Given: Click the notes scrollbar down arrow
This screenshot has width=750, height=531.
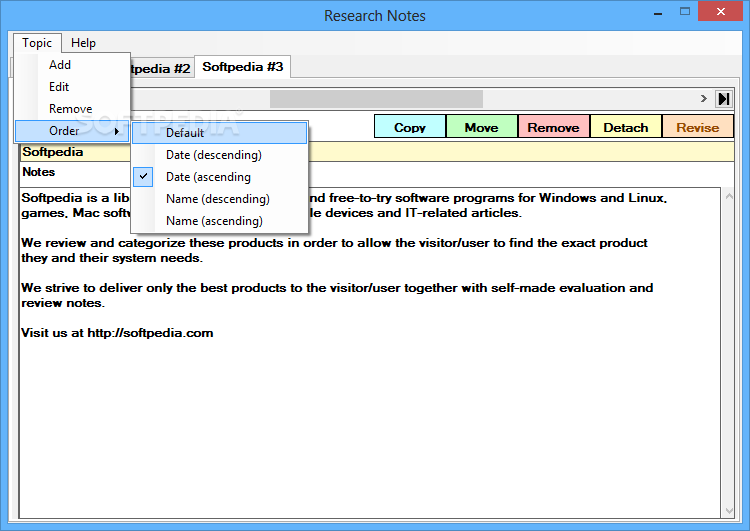Looking at the screenshot, I should [x=729, y=511].
